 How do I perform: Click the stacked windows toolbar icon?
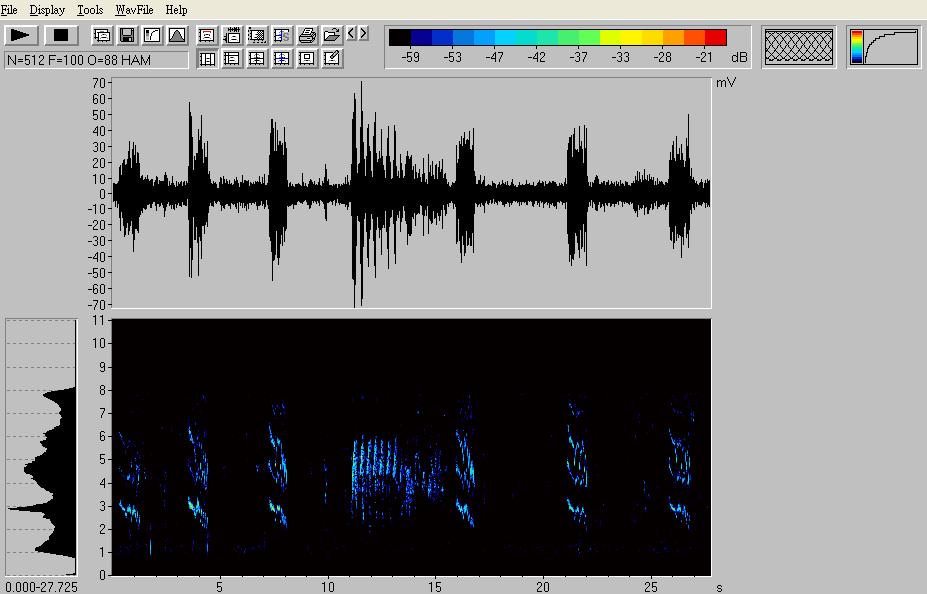pyautogui.click(x=102, y=35)
